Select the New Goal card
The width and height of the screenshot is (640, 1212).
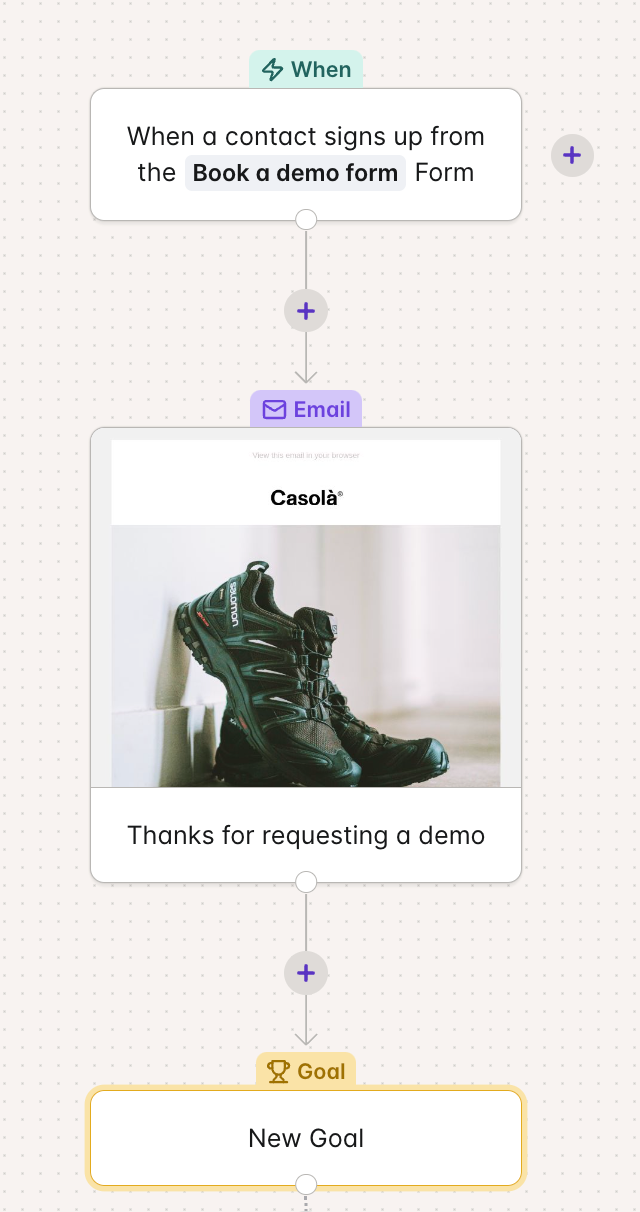tap(306, 1138)
